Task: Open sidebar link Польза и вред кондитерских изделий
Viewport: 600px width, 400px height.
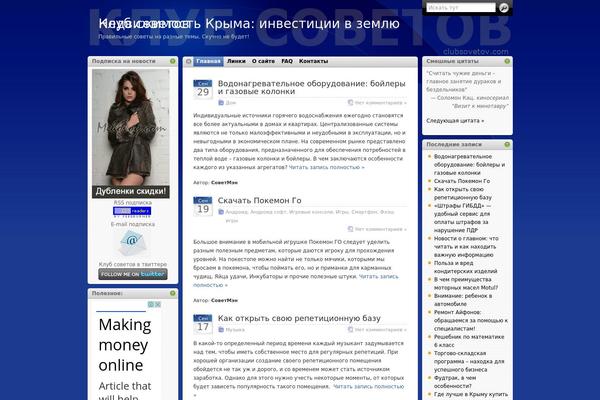Action: (x=465, y=267)
